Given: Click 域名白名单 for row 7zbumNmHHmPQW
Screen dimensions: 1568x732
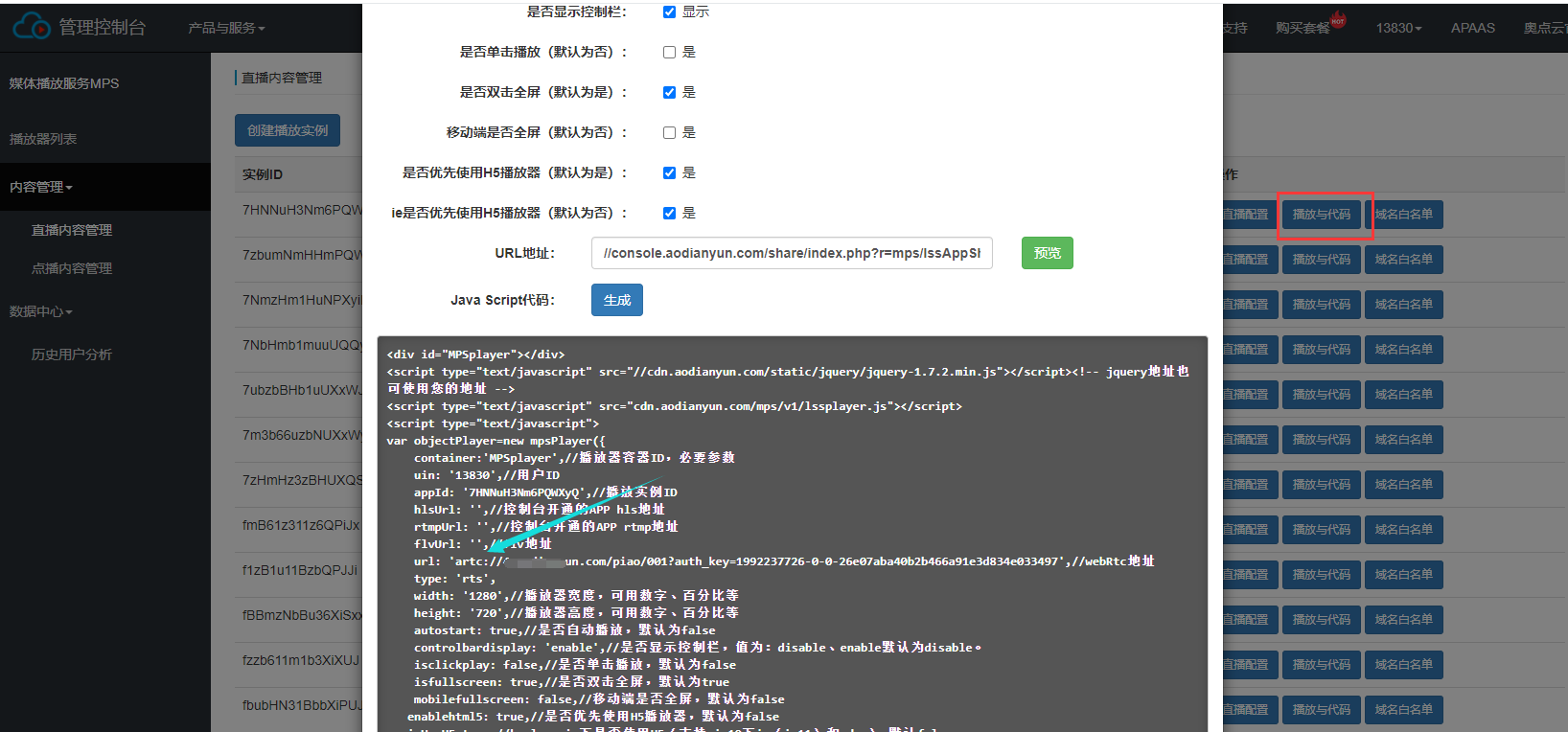Looking at the screenshot, I should (1404, 260).
